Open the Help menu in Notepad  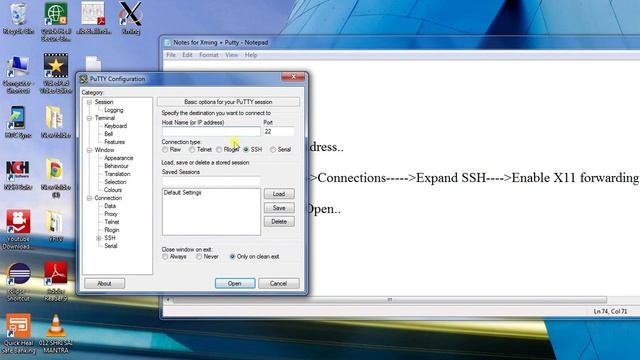251,55
